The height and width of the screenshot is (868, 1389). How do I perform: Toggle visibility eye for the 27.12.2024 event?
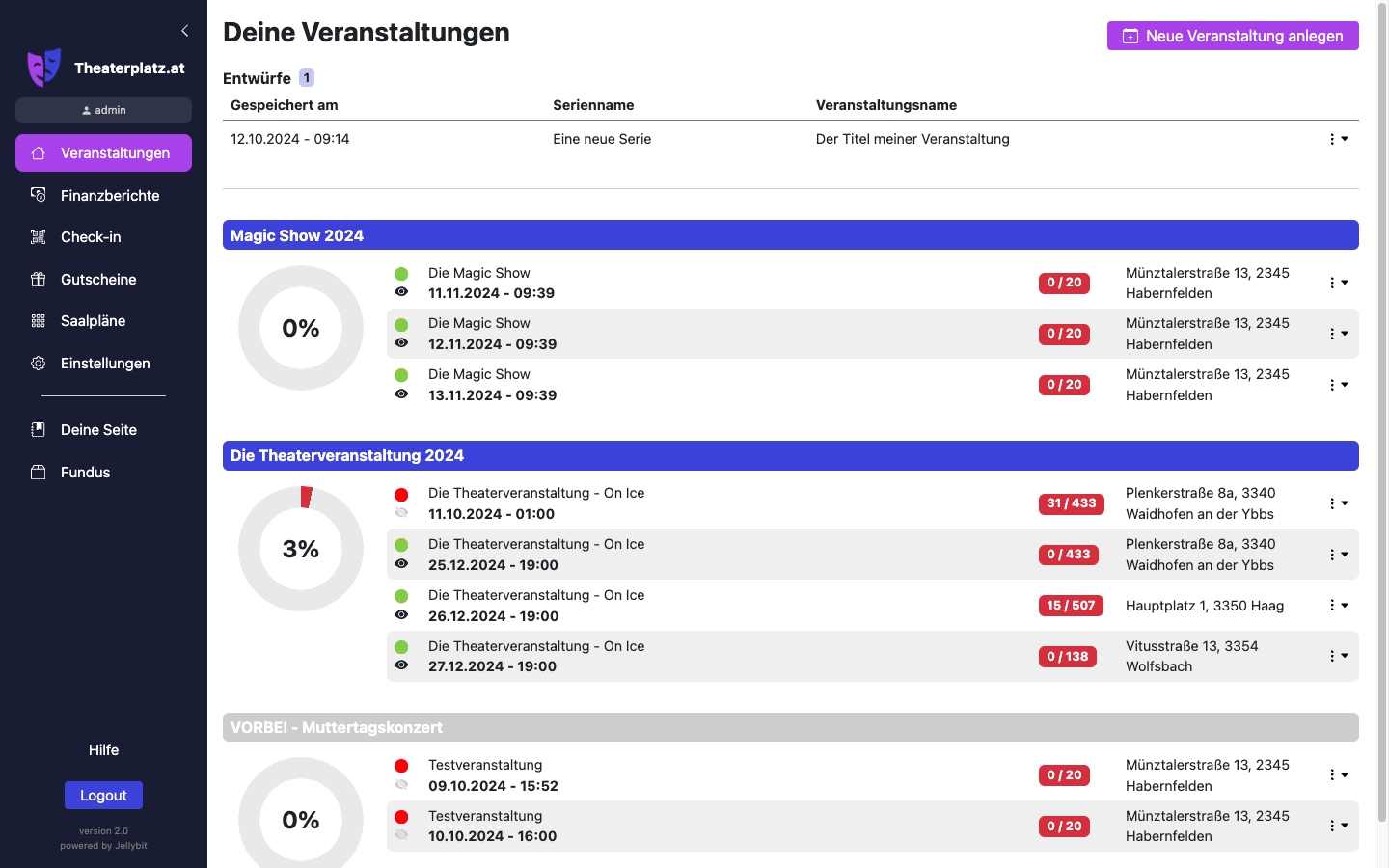[401, 665]
